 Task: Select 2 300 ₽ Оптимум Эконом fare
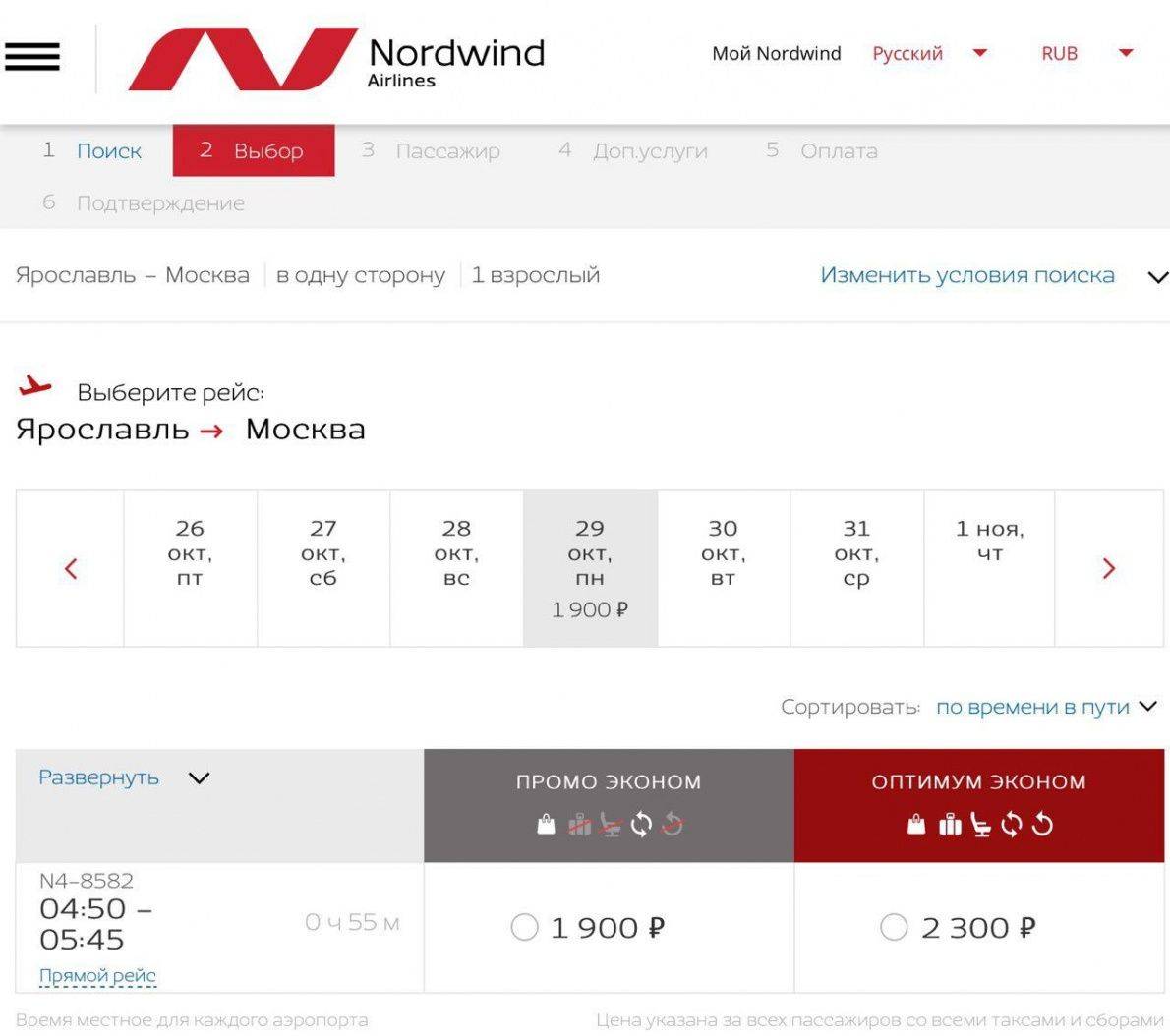(894, 927)
